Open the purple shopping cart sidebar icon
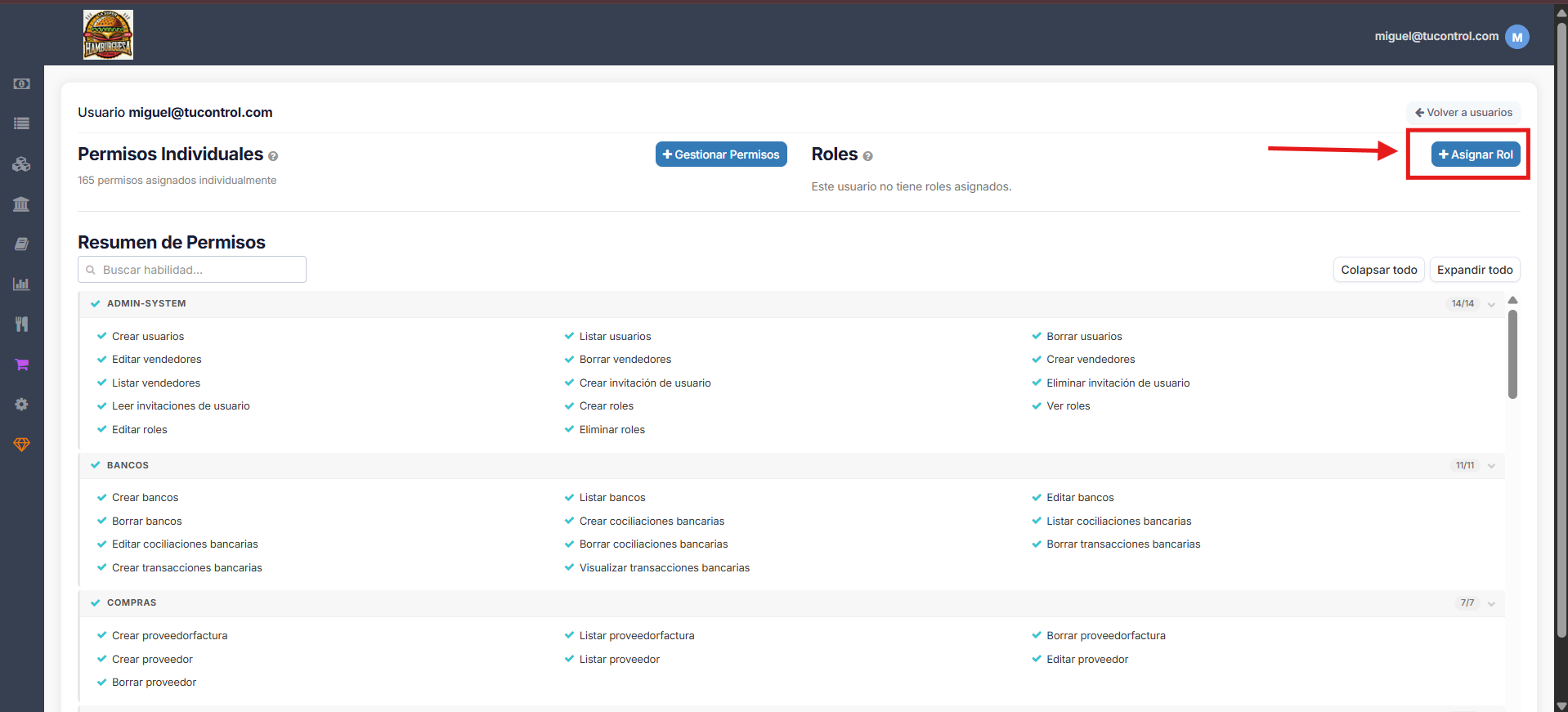 point(21,365)
